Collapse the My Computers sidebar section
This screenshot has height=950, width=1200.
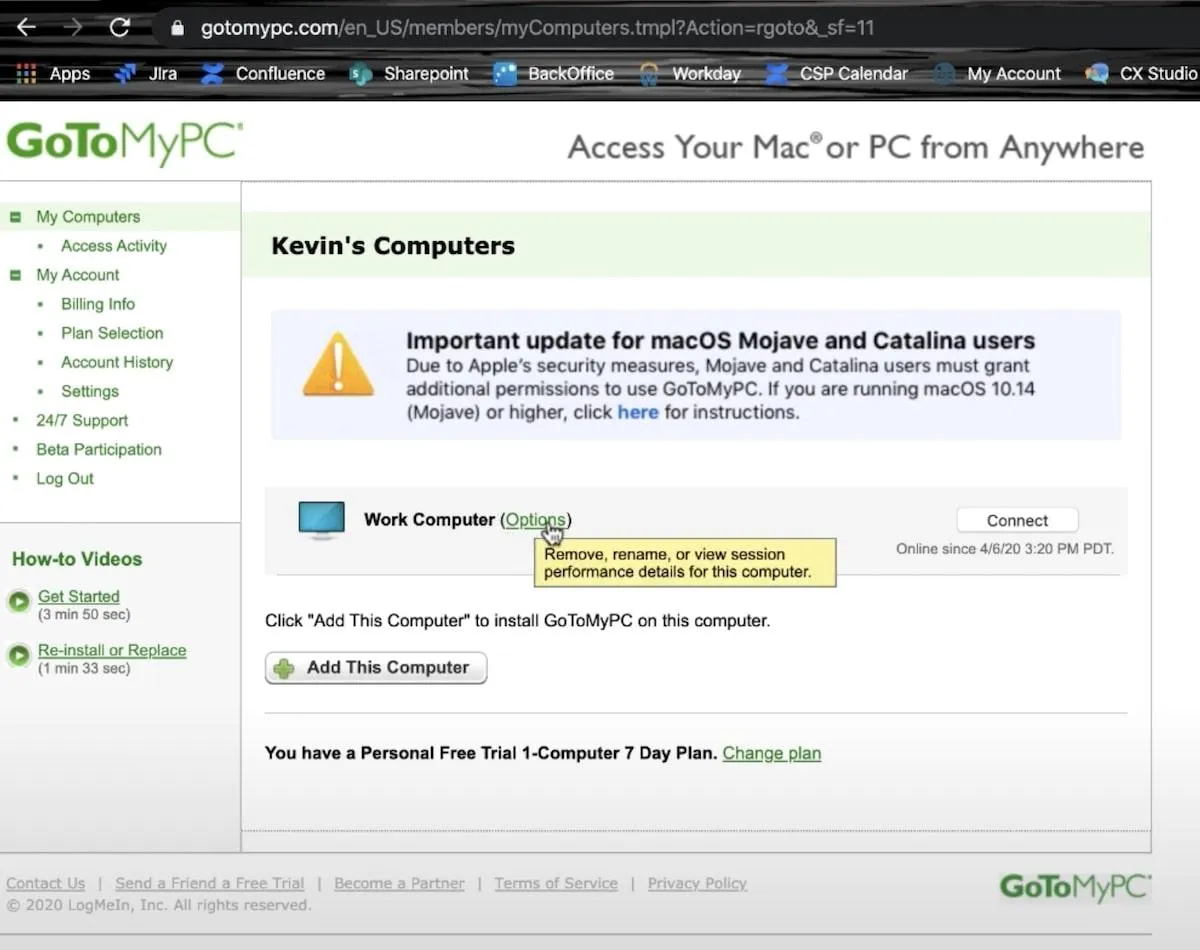pos(15,216)
